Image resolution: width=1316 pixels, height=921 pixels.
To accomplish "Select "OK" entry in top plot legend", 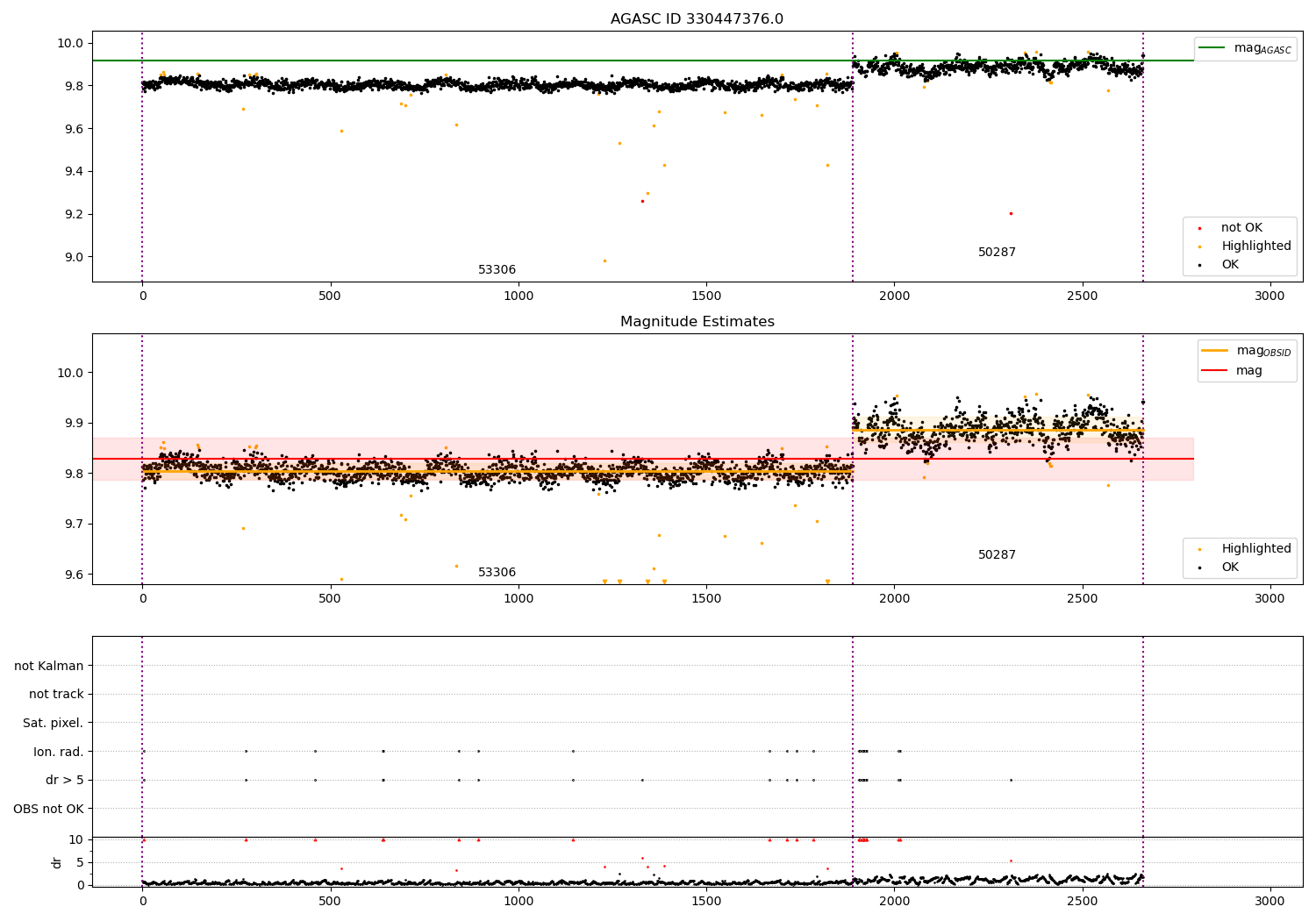I will (1230, 265).
